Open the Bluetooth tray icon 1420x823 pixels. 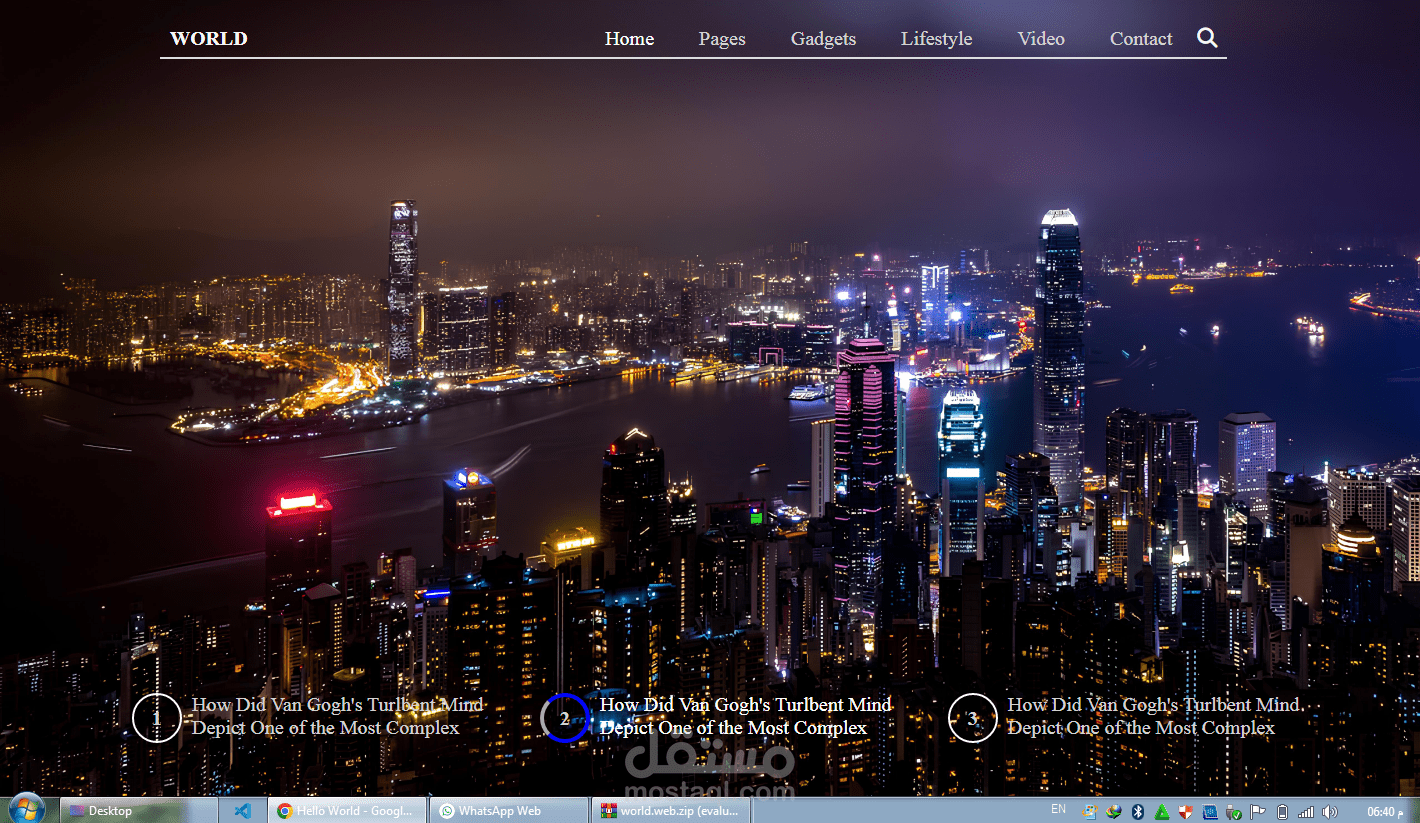[x=1138, y=811]
